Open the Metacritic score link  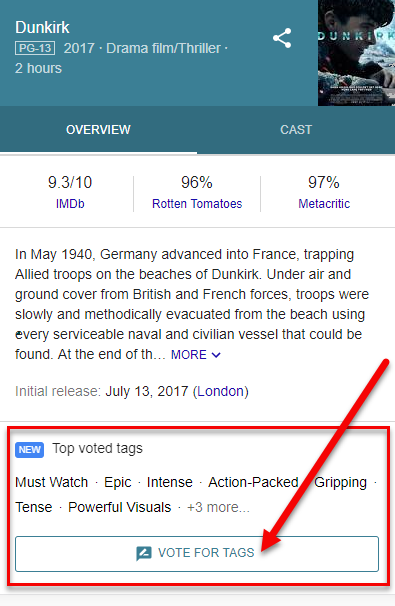click(324, 204)
